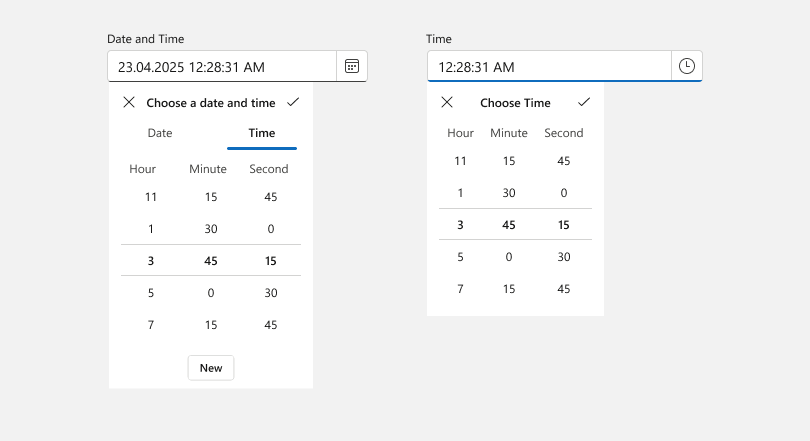Open the calendar picker icon for Date and Time
This screenshot has width=810, height=441.
pos(352,66)
